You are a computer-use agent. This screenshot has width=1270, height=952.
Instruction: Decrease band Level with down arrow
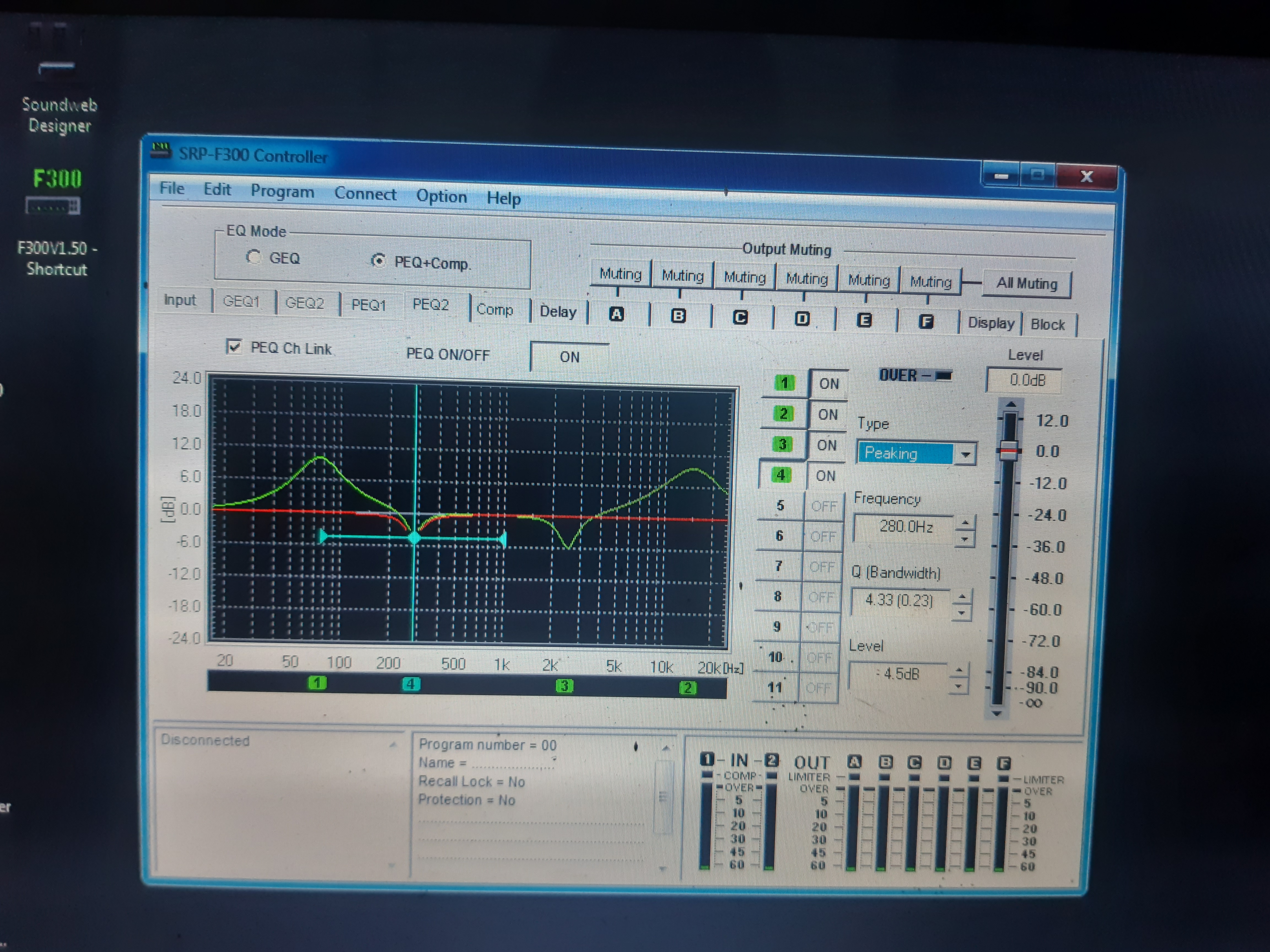(958, 686)
